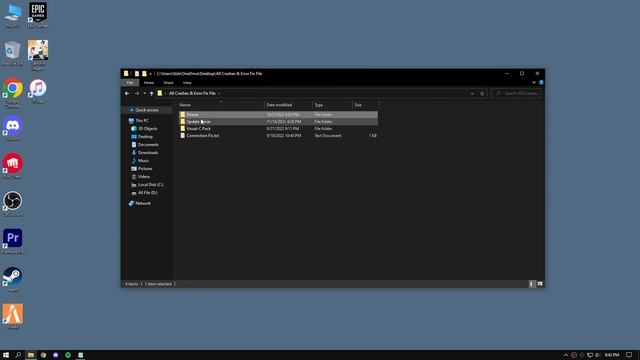The image size is (640, 360).
Task: Open Genshin Impact desktop icon
Action: pyautogui.click(x=38, y=55)
